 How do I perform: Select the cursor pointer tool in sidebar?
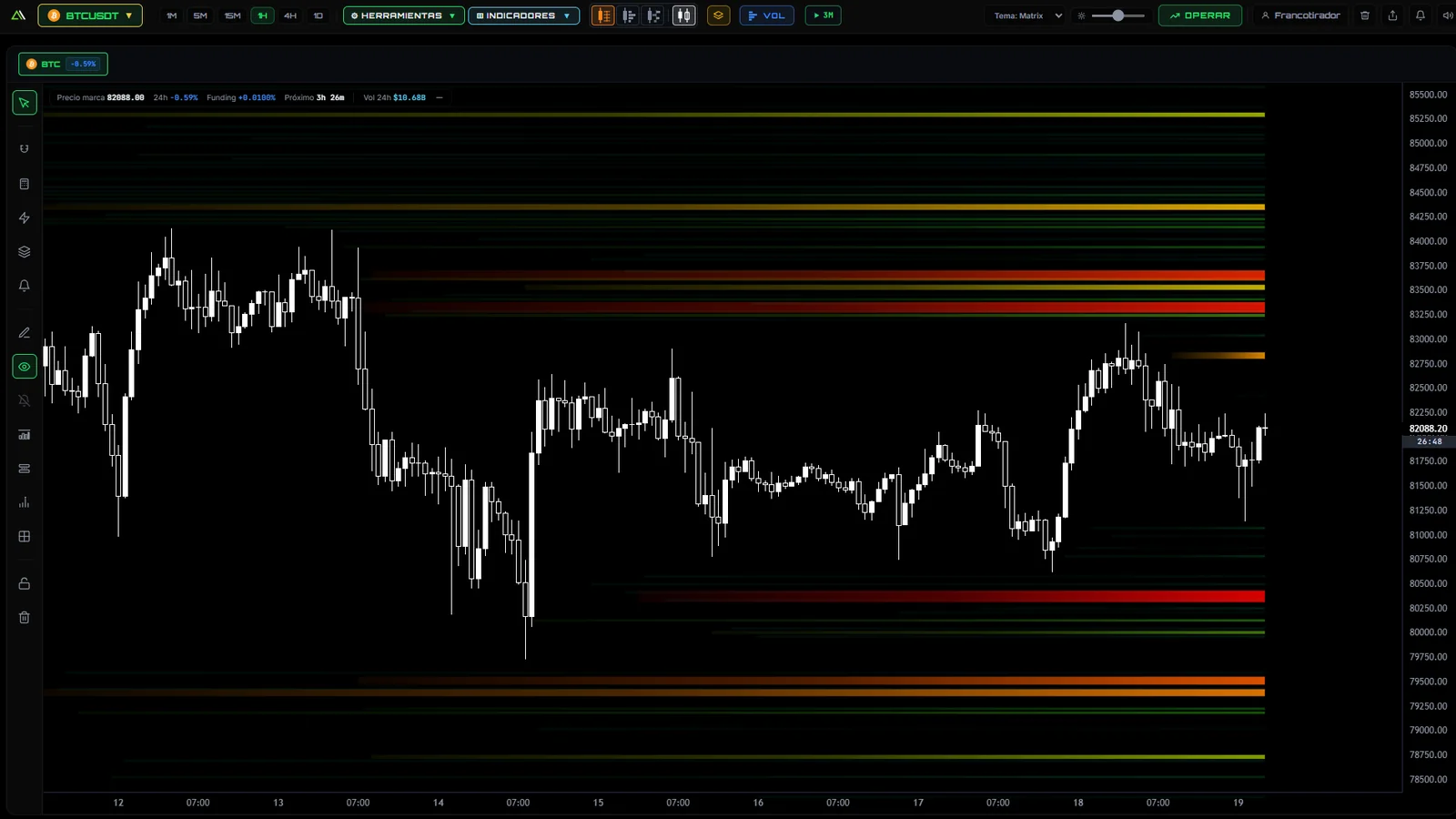(25, 103)
